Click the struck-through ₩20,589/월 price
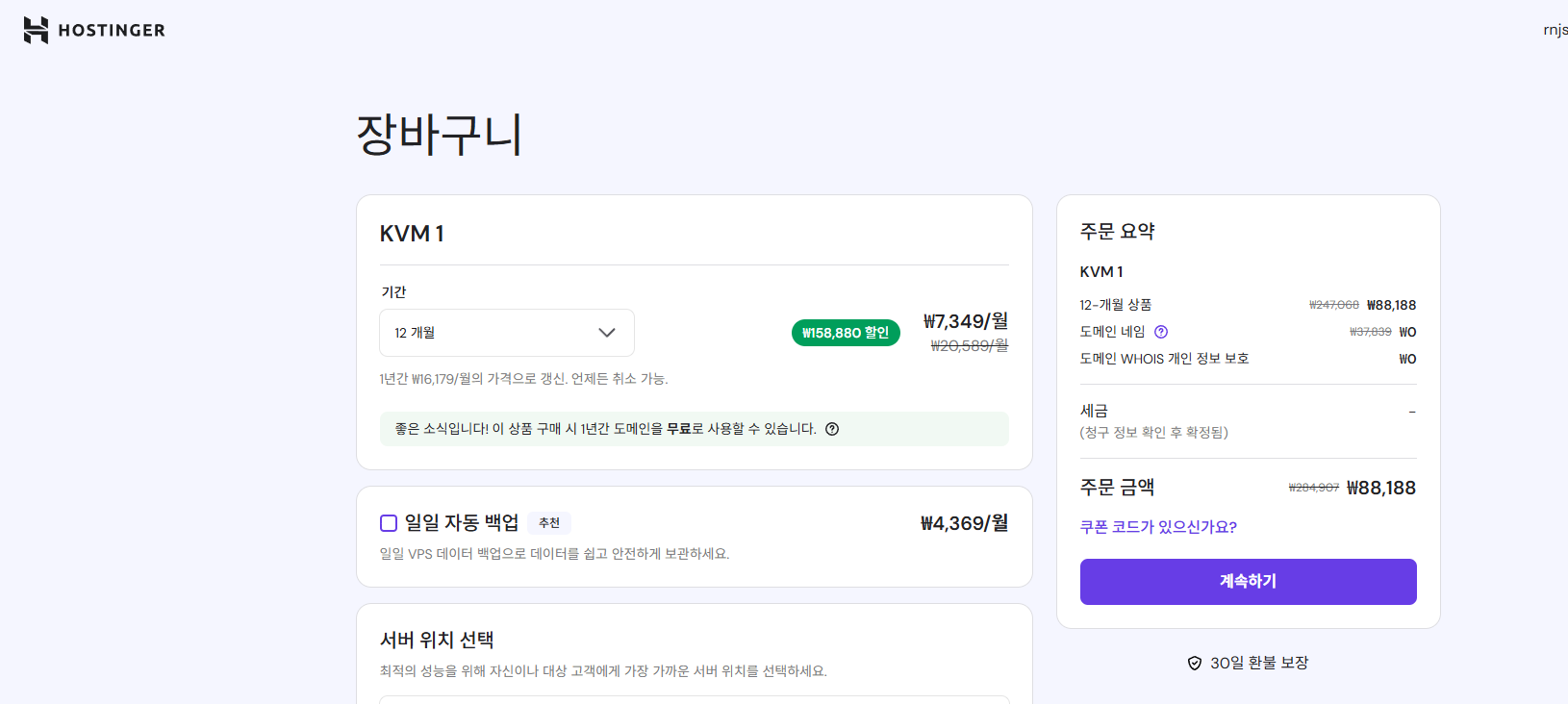 click(x=970, y=346)
